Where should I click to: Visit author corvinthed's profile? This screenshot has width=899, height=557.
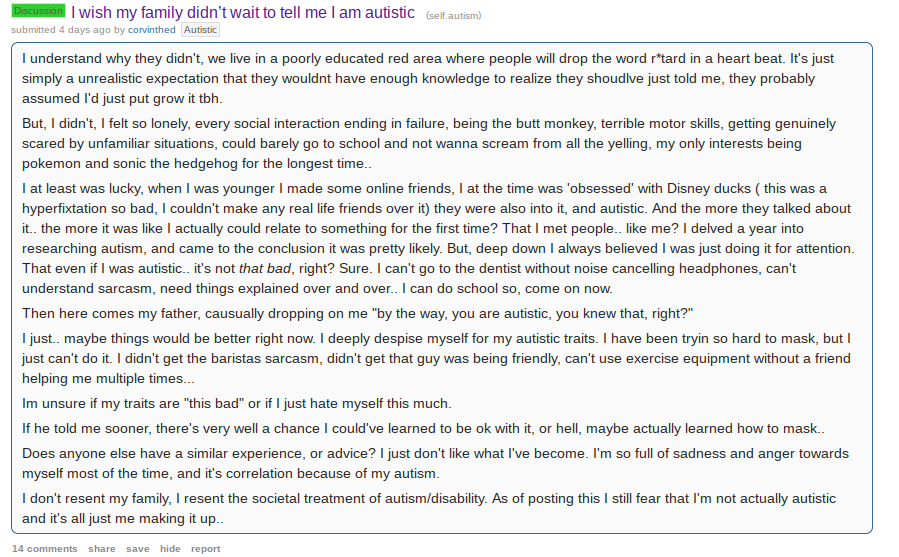point(151,30)
